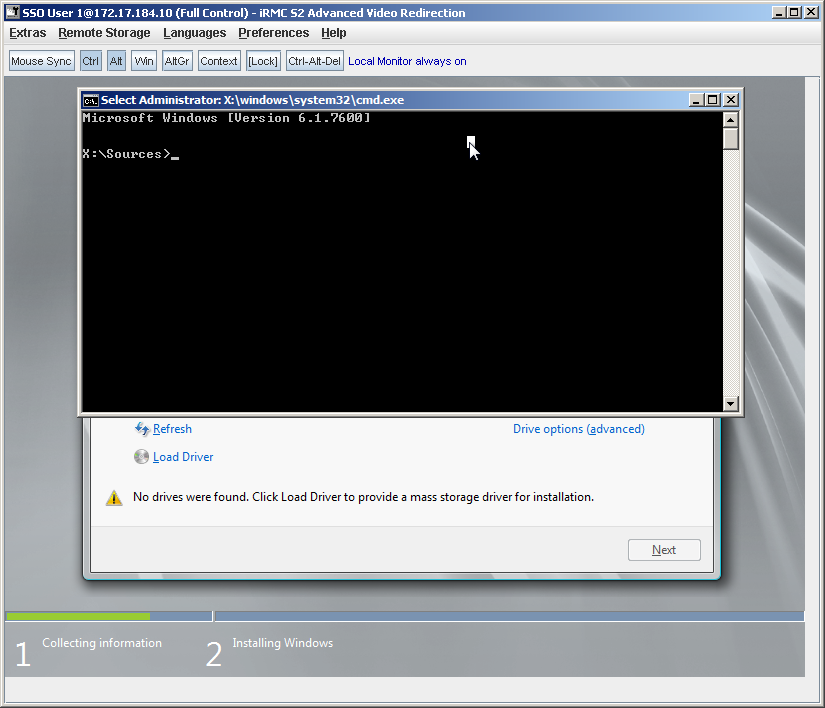Toggle the Context key button

coord(219,61)
